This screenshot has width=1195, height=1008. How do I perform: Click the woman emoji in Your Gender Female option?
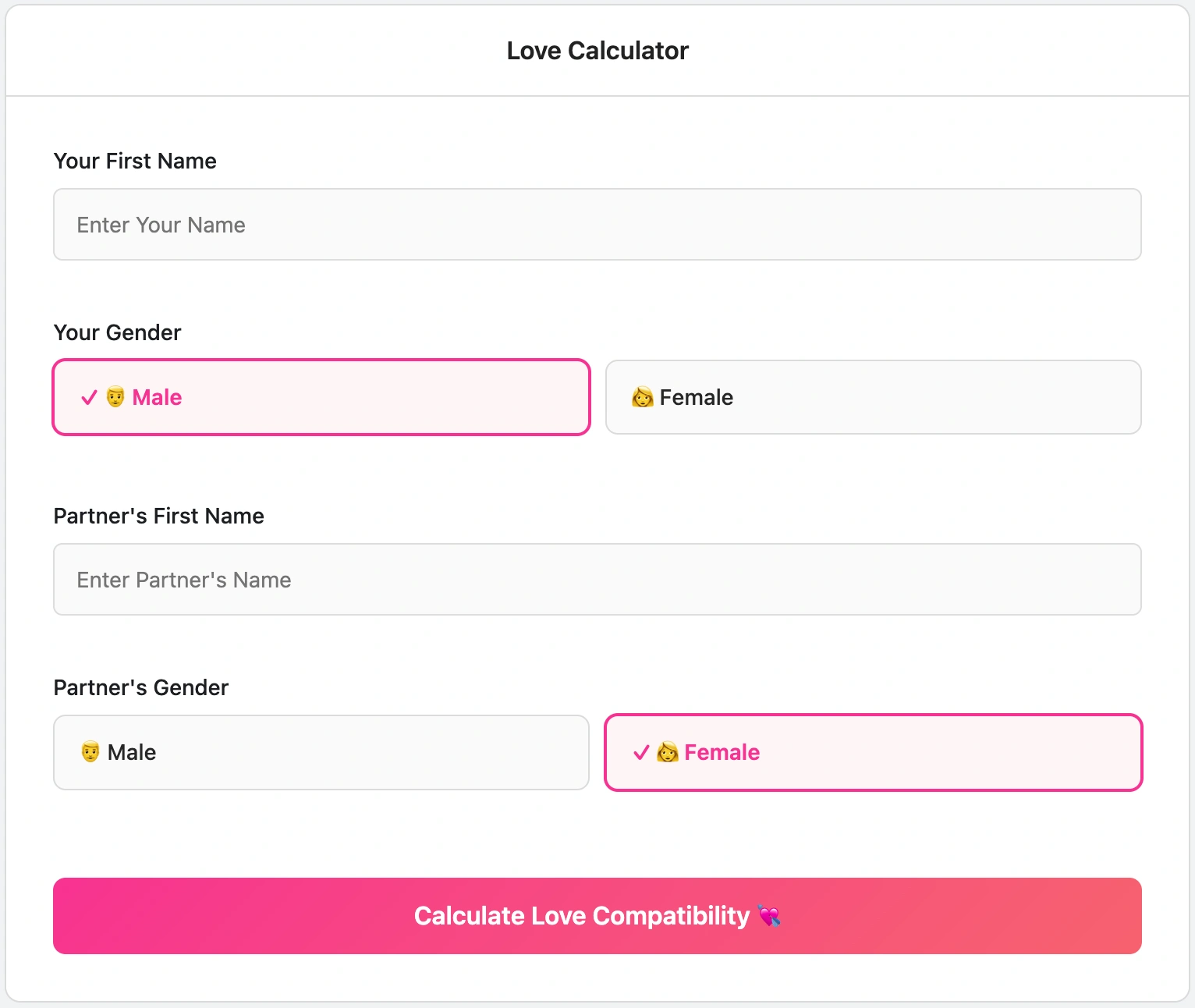(641, 397)
